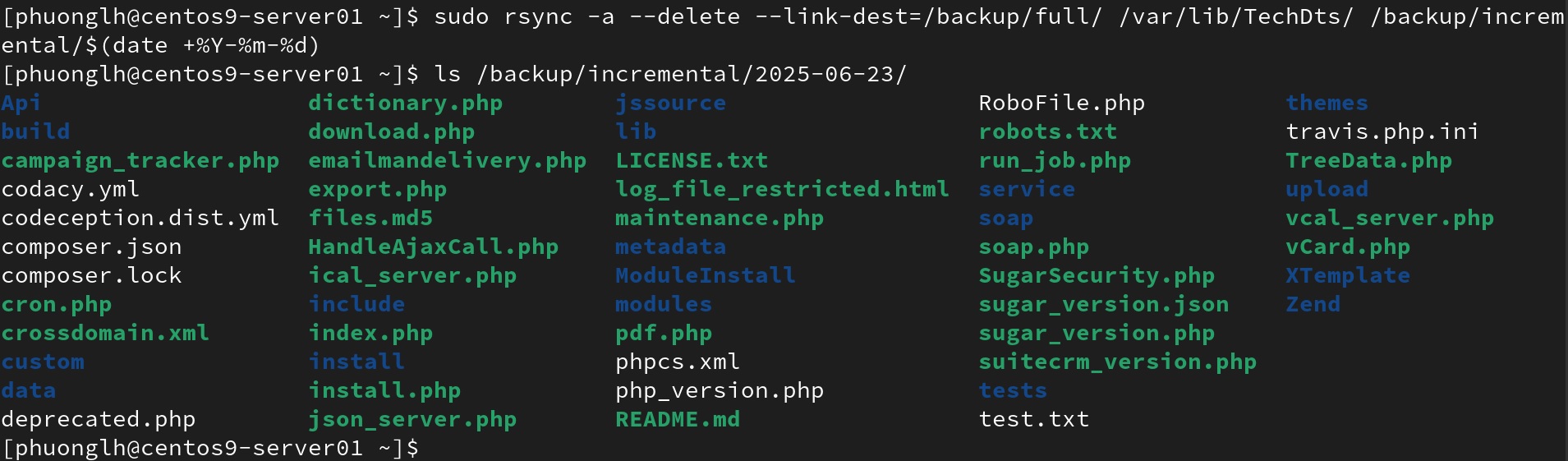This screenshot has width=1568, height=461.
Task: Click the composer.json file name
Action: (x=91, y=247)
